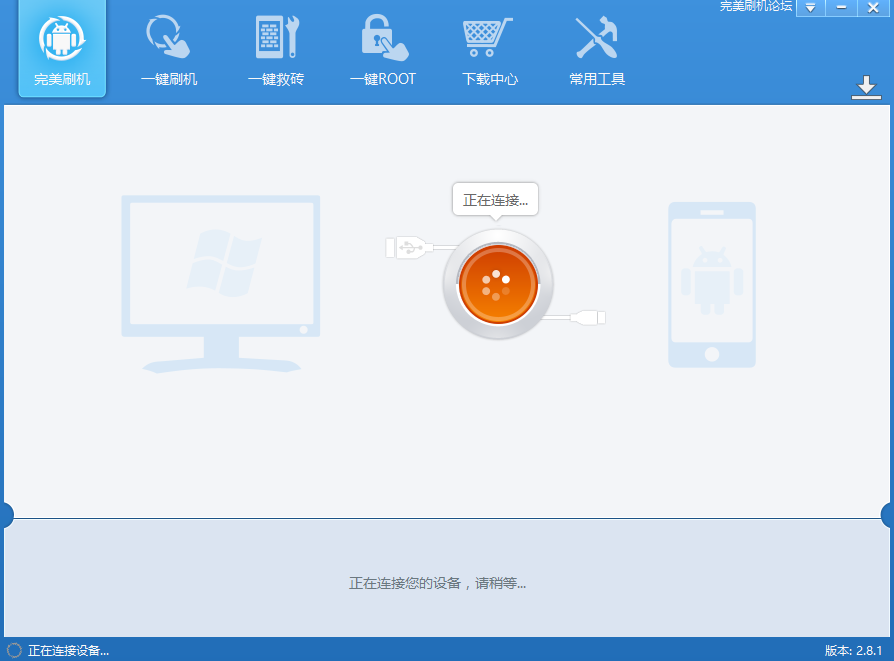The image size is (894, 661).
Task: Click the orange connecting spinner button
Action: [x=498, y=284]
